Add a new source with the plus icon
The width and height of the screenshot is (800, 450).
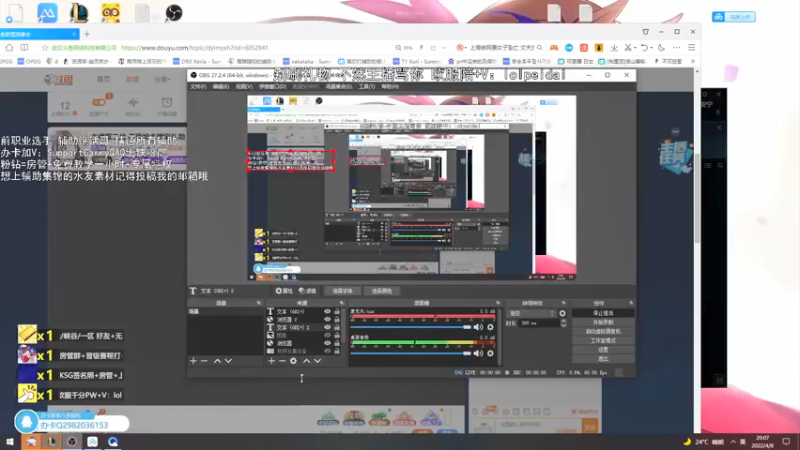[271, 361]
